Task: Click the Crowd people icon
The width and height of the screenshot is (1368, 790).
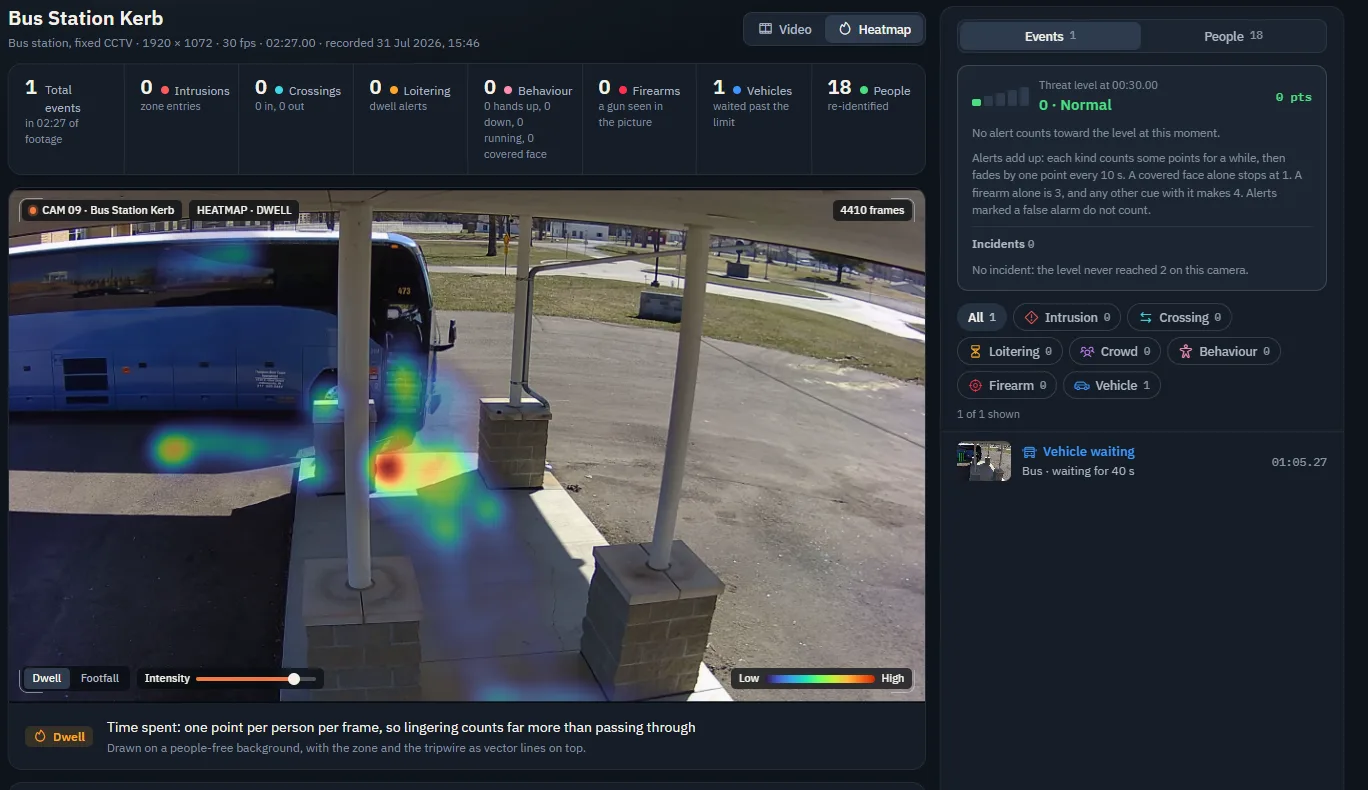Action: [1088, 351]
